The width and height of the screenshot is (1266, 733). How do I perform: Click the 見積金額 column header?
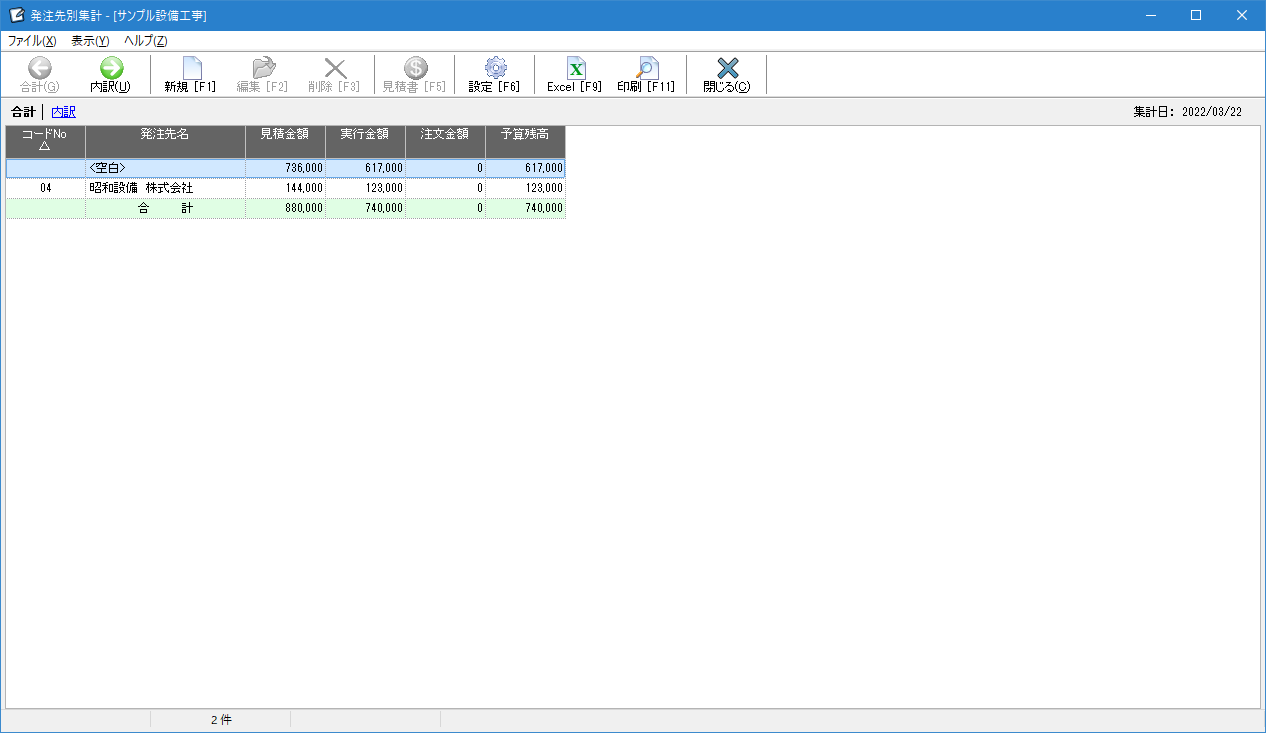coord(286,141)
